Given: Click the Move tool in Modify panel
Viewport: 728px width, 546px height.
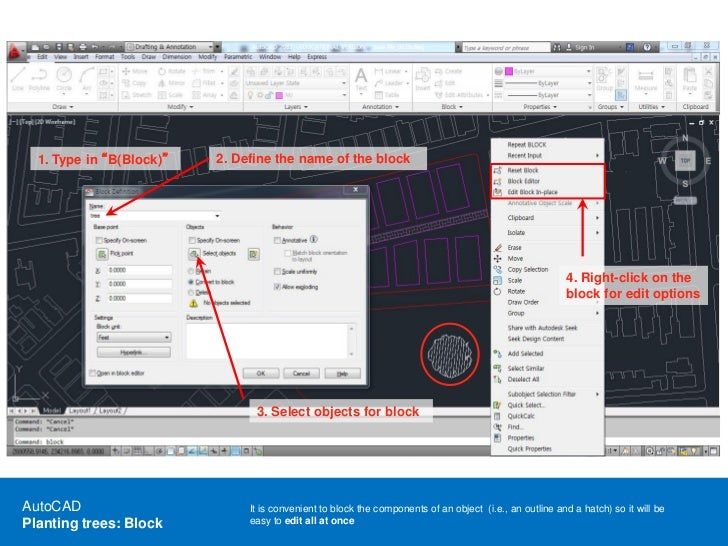Looking at the screenshot, I should pyautogui.click(x=135, y=72).
